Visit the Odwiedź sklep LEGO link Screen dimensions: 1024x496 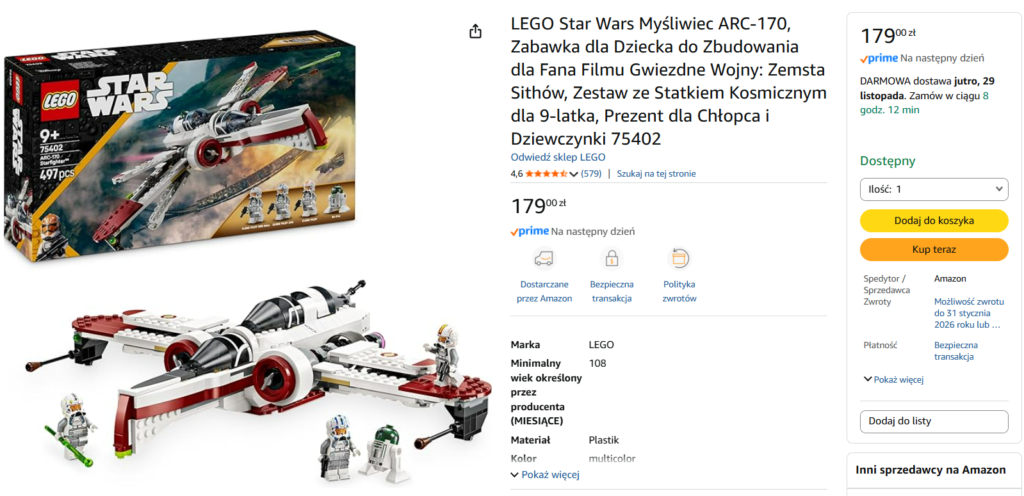pyautogui.click(x=558, y=157)
